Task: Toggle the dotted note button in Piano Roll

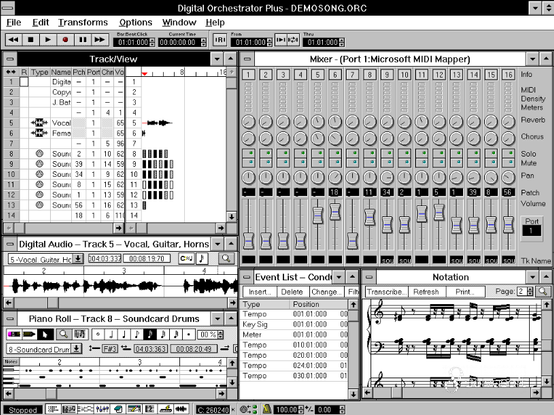Action: (189, 334)
